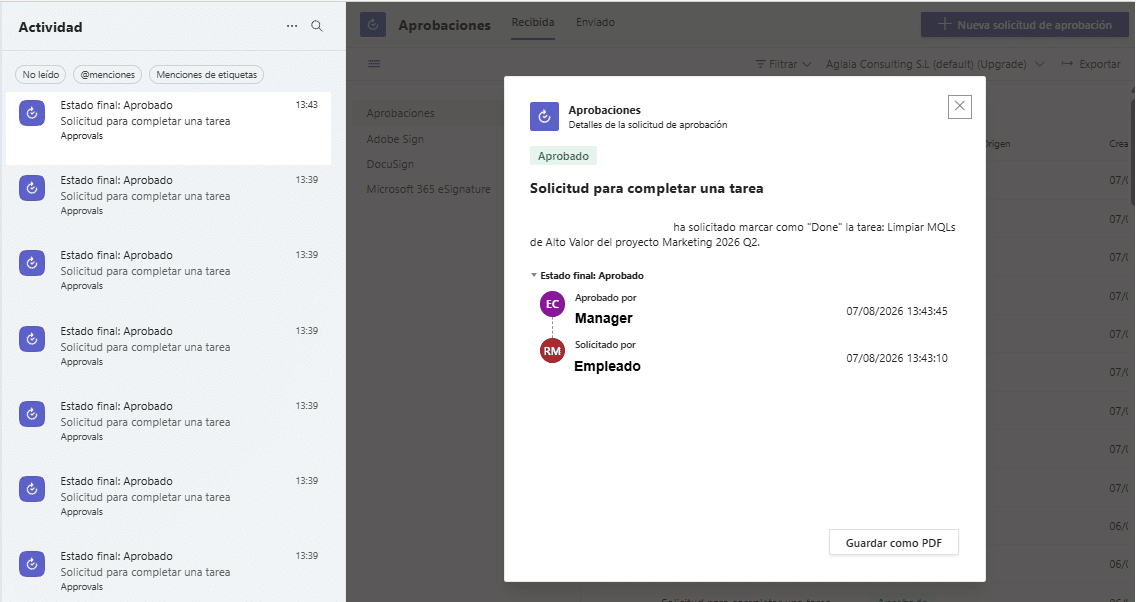Select Microsoft 365 eSignature in the list

tap(428, 189)
